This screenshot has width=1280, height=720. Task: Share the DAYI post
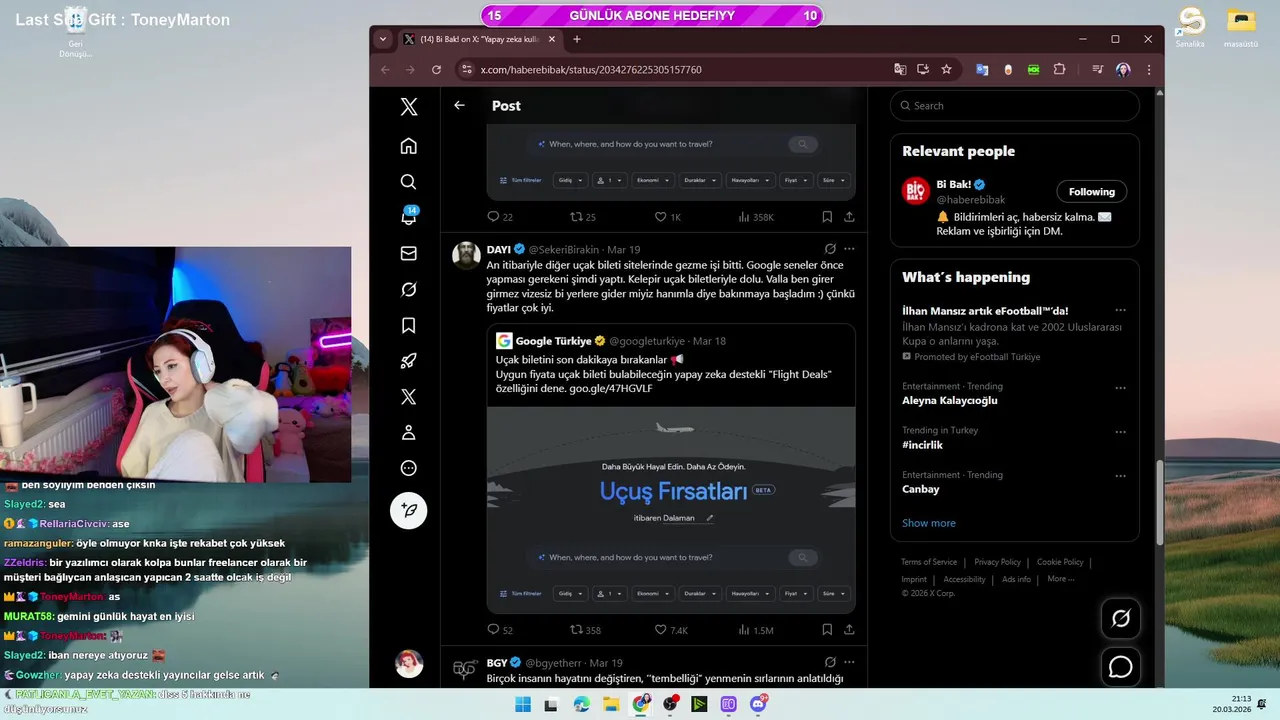tap(849, 630)
